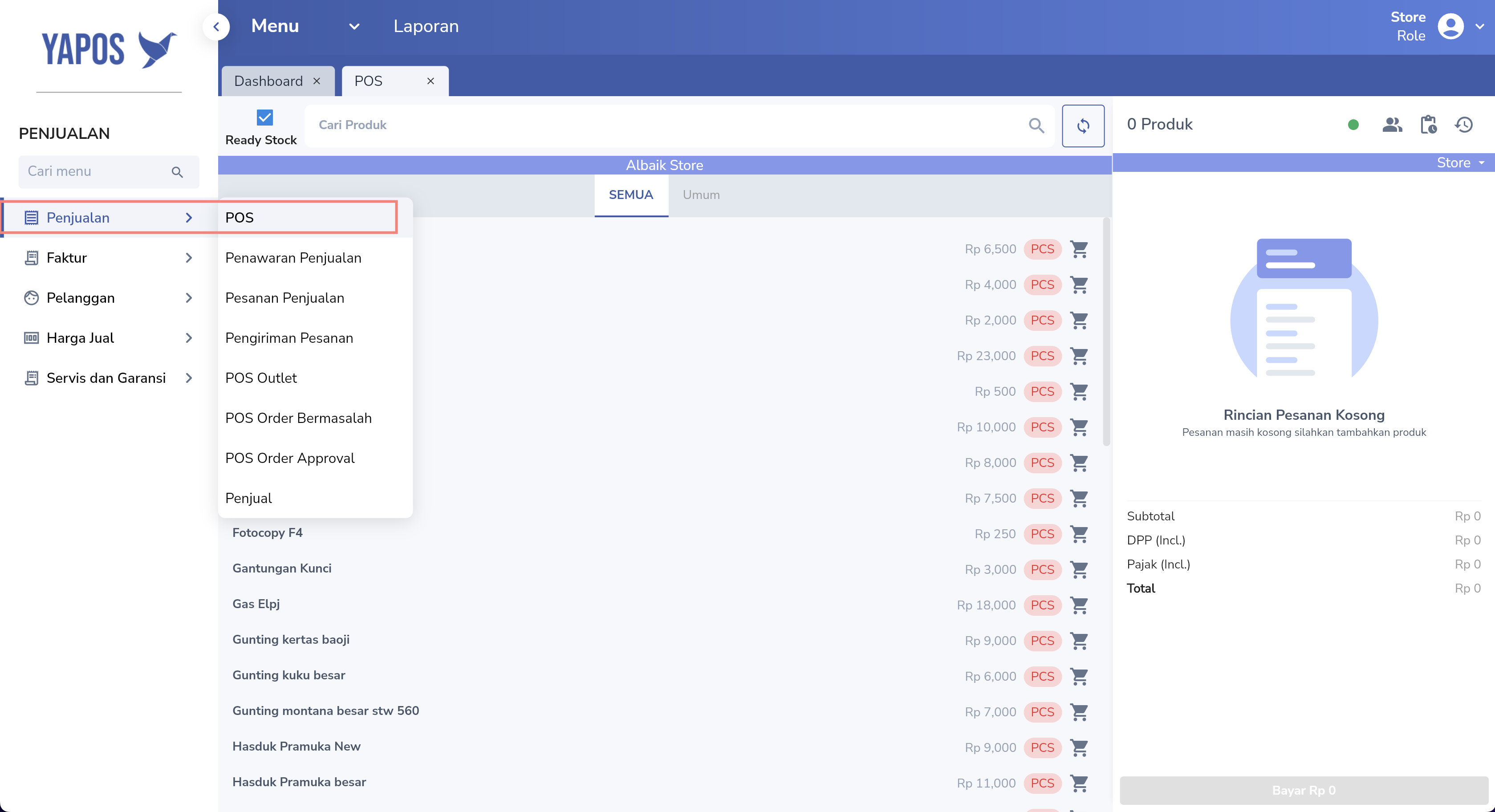Open the order history clock icon
The image size is (1495, 812).
point(1463,125)
